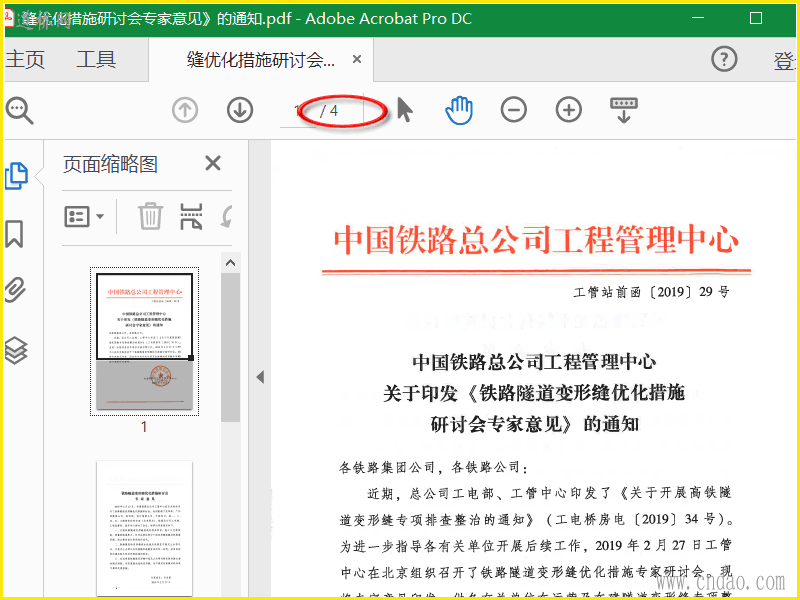Click thumbnail scrollbar up arrow

pos(231,263)
